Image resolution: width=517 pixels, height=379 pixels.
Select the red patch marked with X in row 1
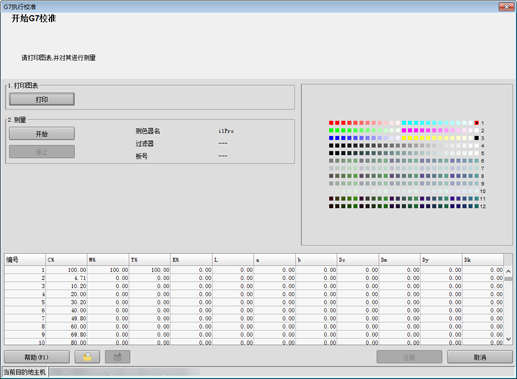(x=477, y=123)
